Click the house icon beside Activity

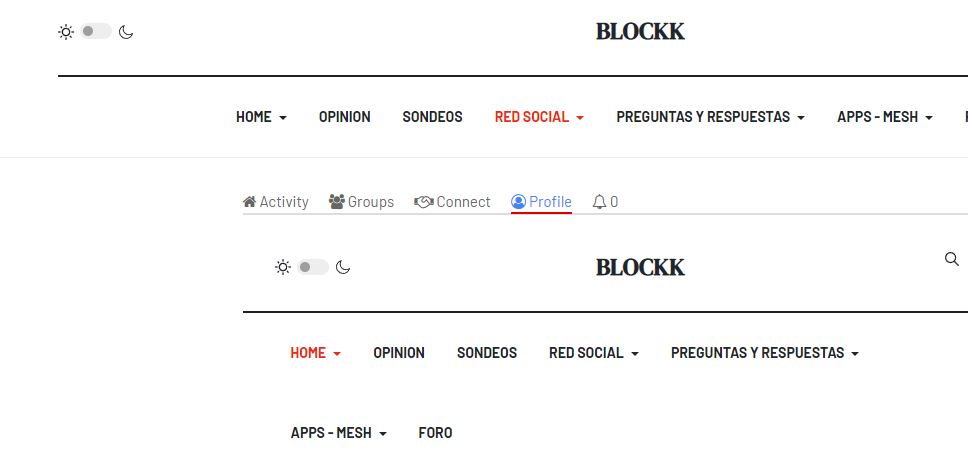pyautogui.click(x=250, y=202)
